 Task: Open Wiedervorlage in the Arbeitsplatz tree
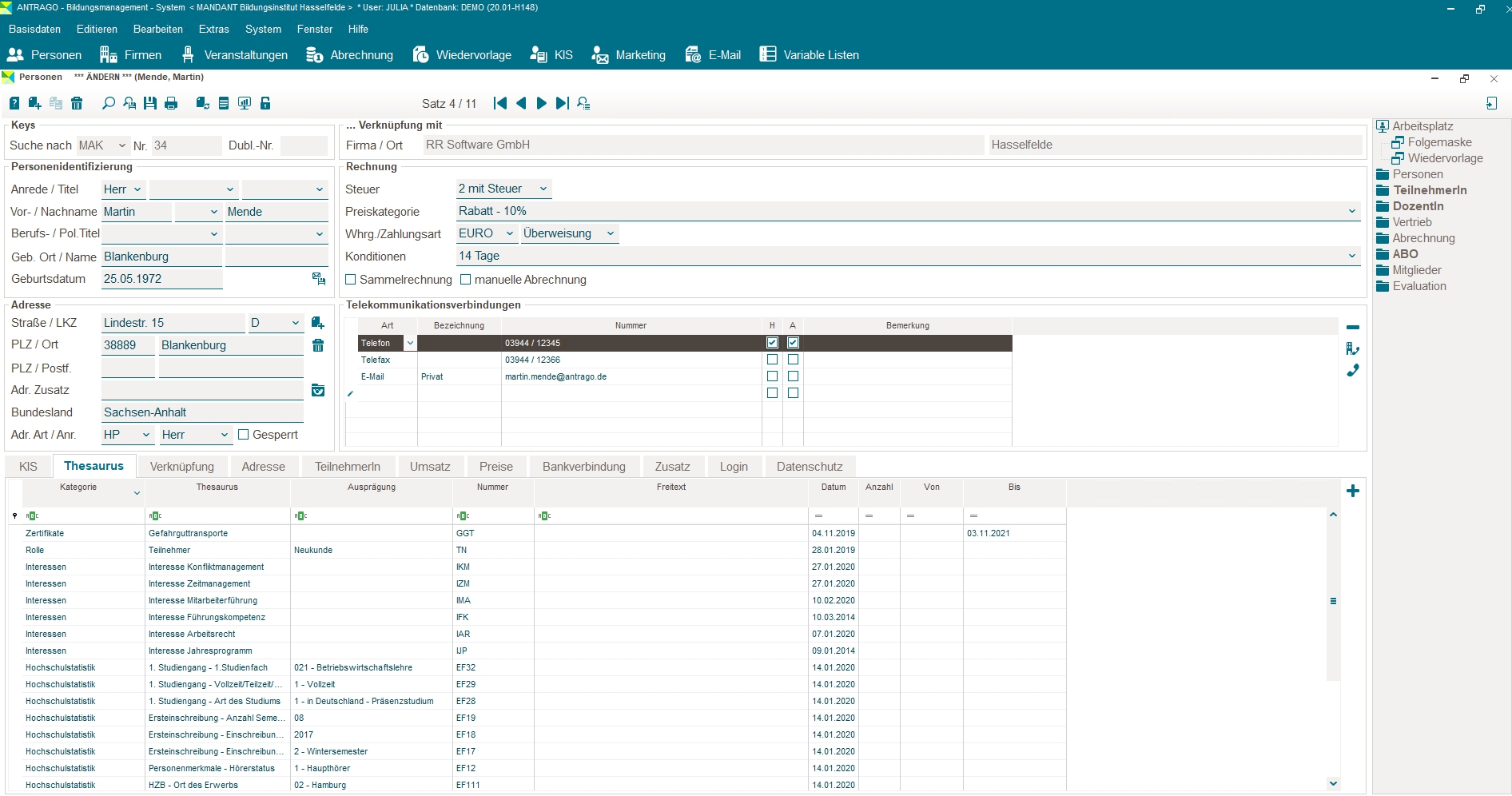(x=1444, y=158)
